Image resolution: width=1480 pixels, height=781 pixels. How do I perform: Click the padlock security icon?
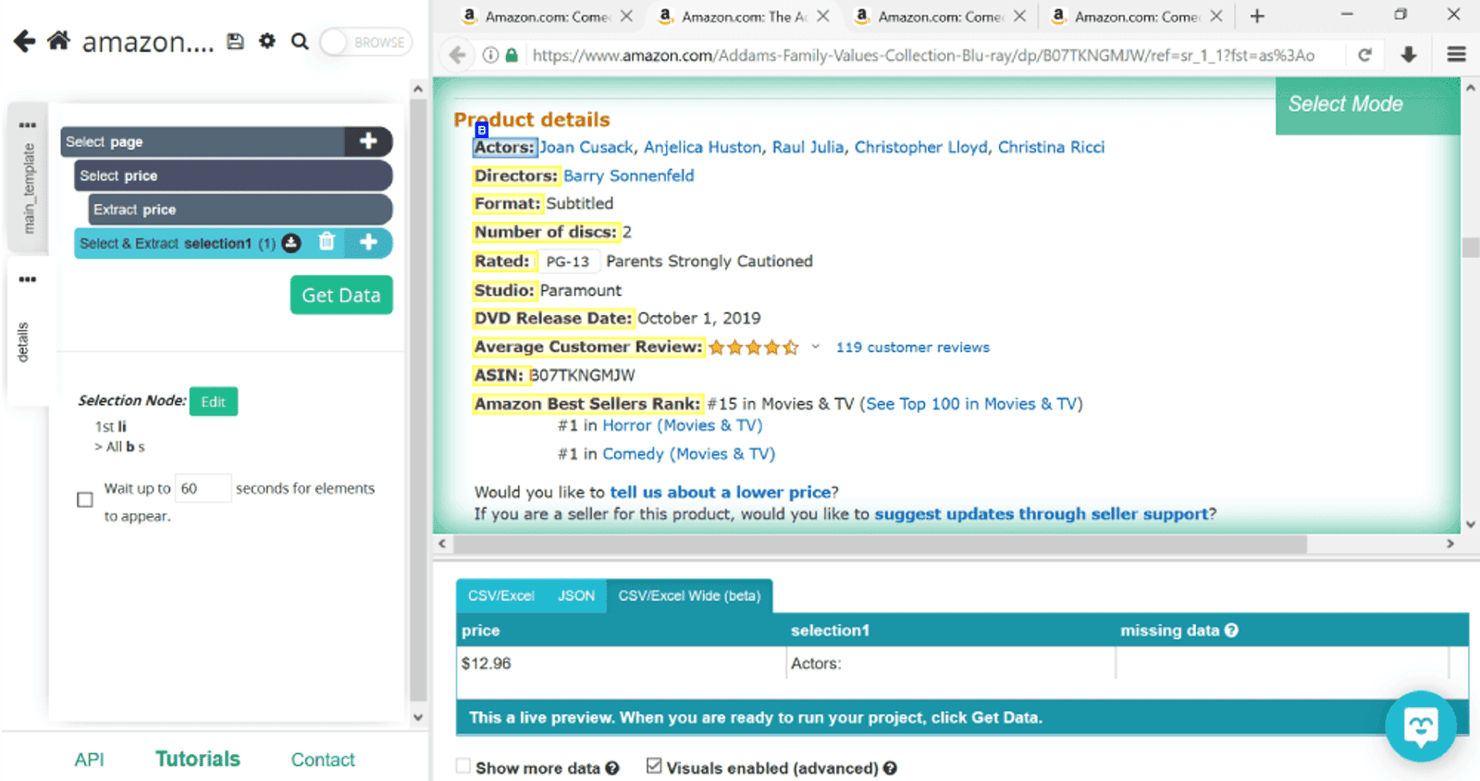pyautogui.click(x=512, y=55)
